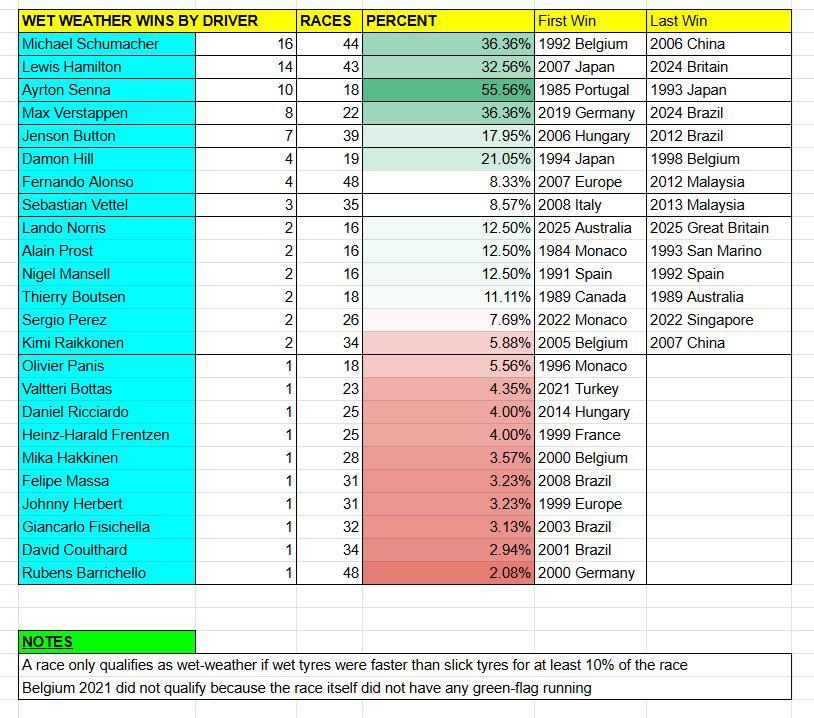814x718 pixels.
Task: Click the Michael Schumacher name cell
Action: coord(90,44)
